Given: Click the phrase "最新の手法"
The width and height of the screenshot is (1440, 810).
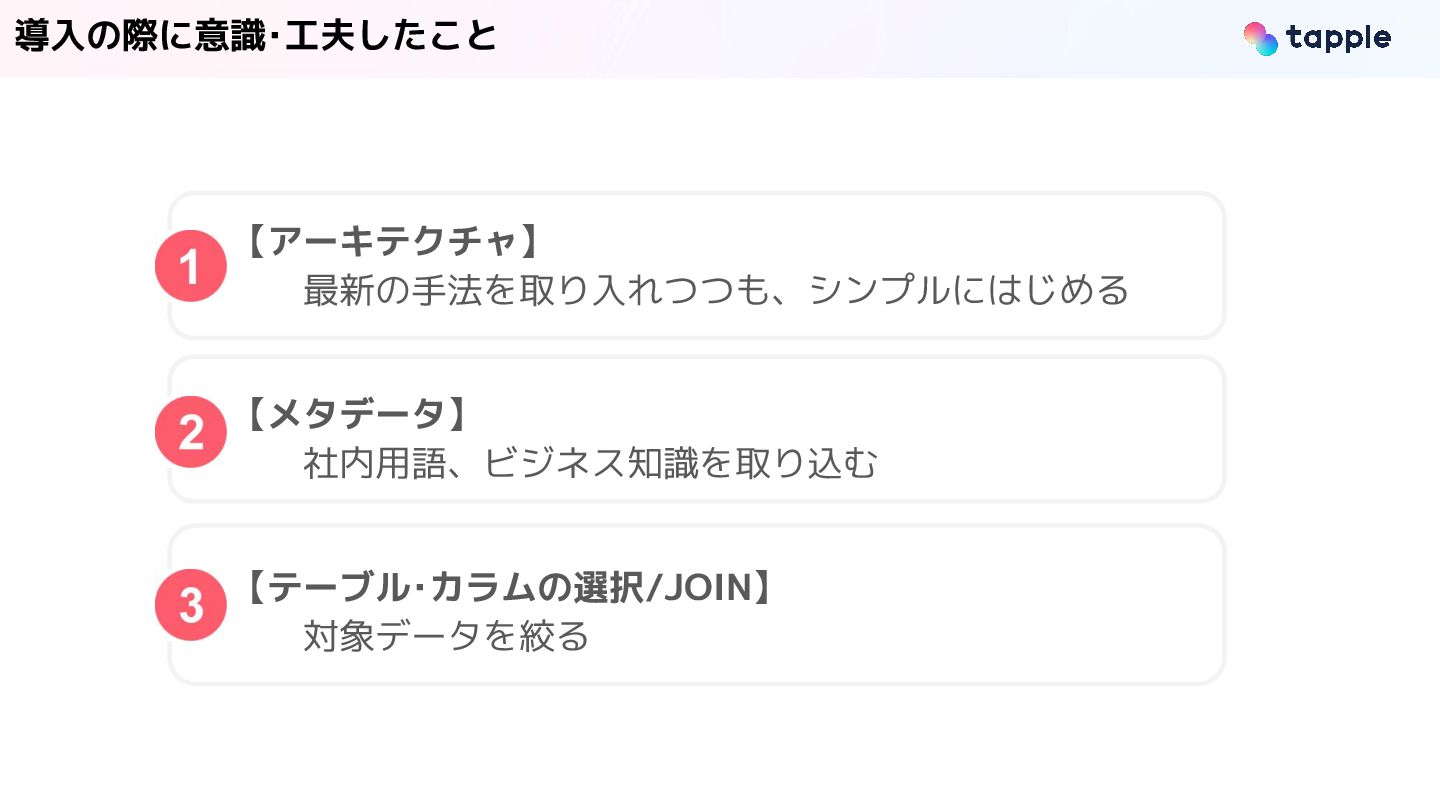Looking at the screenshot, I should 389,290.
